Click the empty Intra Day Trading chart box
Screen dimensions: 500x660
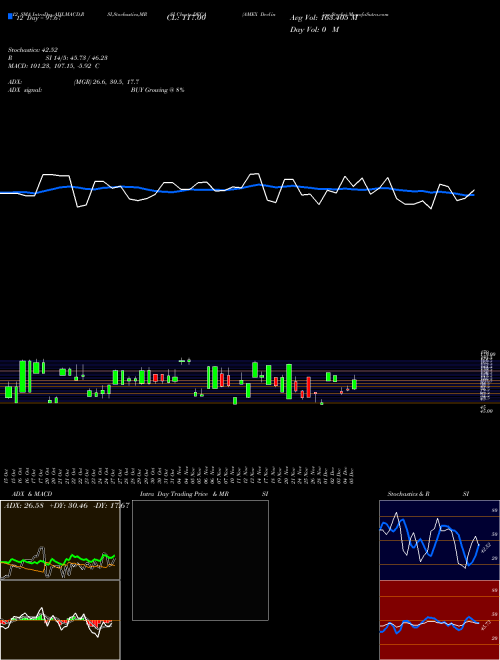(200, 560)
